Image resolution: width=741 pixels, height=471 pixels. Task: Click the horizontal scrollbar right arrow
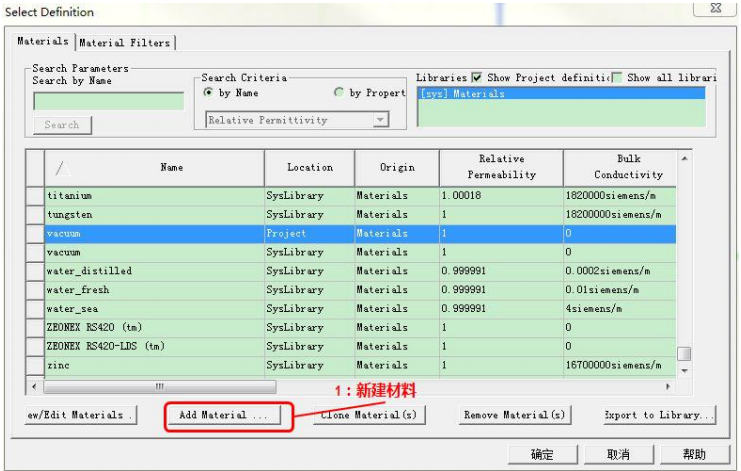(668, 386)
